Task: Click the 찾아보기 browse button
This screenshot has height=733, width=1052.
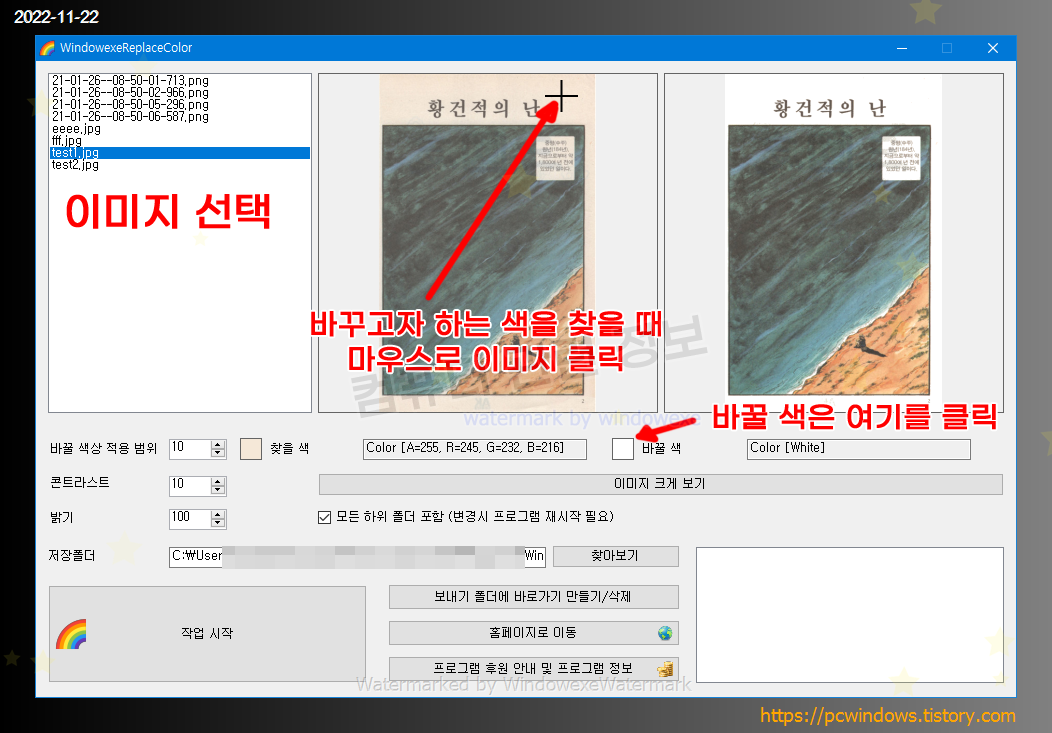Action: 616,556
